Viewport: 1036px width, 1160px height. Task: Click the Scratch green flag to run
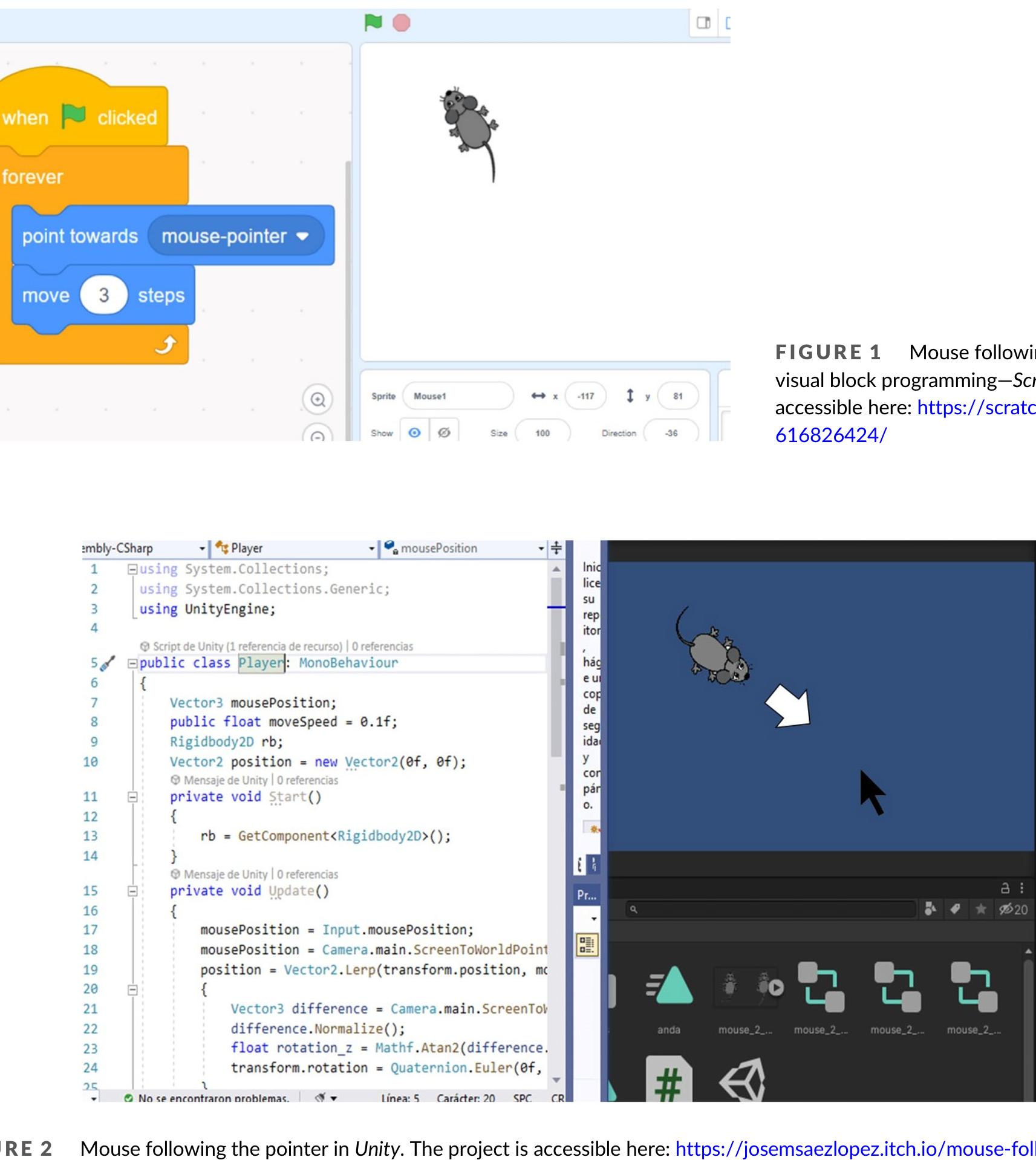[x=373, y=23]
